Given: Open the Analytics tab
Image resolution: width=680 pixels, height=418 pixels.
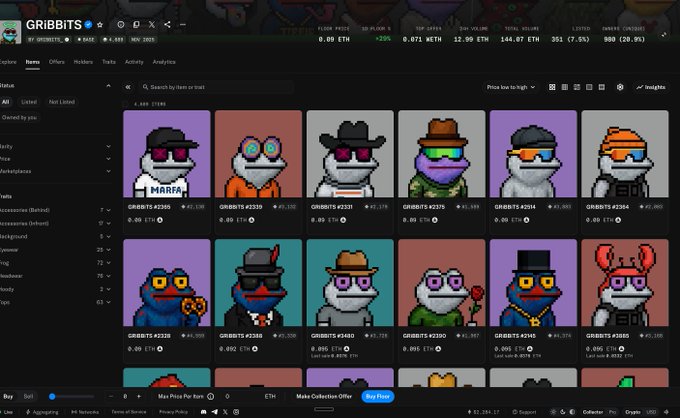Looking at the screenshot, I should pos(164,62).
